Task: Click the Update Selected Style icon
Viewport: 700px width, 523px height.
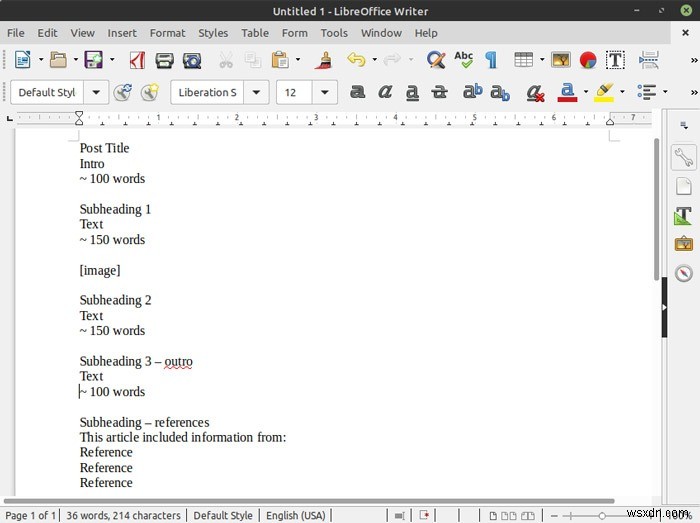Action: tap(123, 92)
